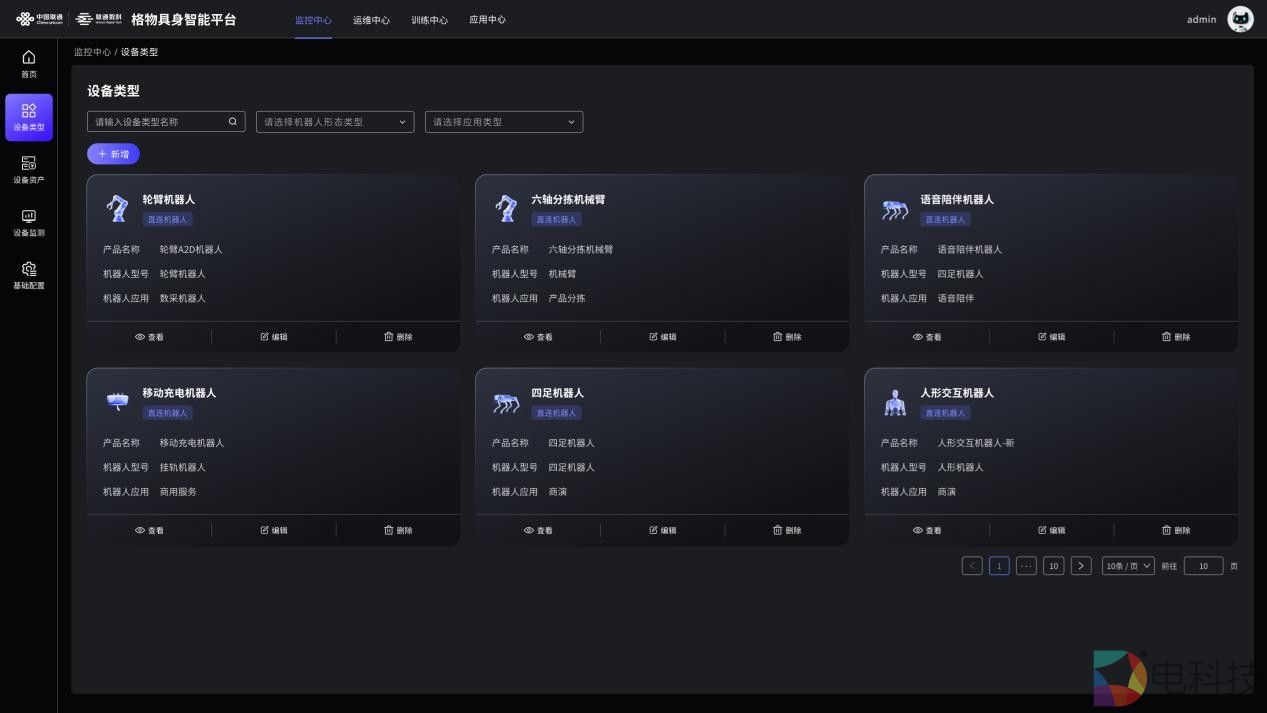Viewport: 1267px width, 713px height.
Task: Focus the 请输入设备类型名称 search field
Action: click(x=158, y=122)
